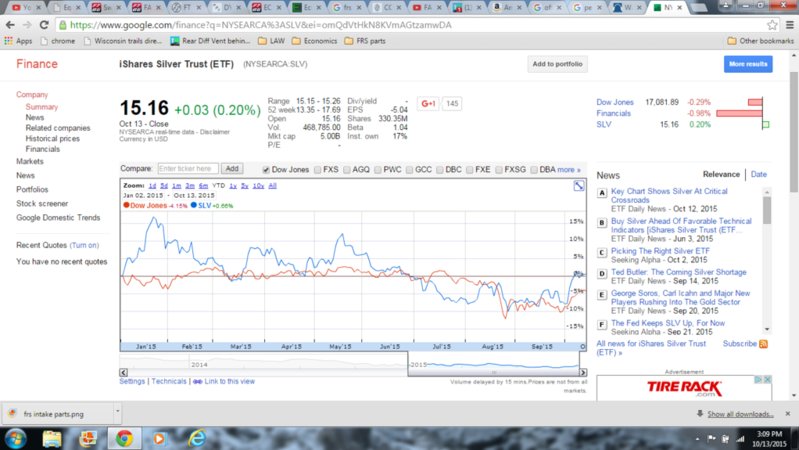Click the AdChoices icon on Tire Rack ad
799x450 pixels.
(x=759, y=380)
